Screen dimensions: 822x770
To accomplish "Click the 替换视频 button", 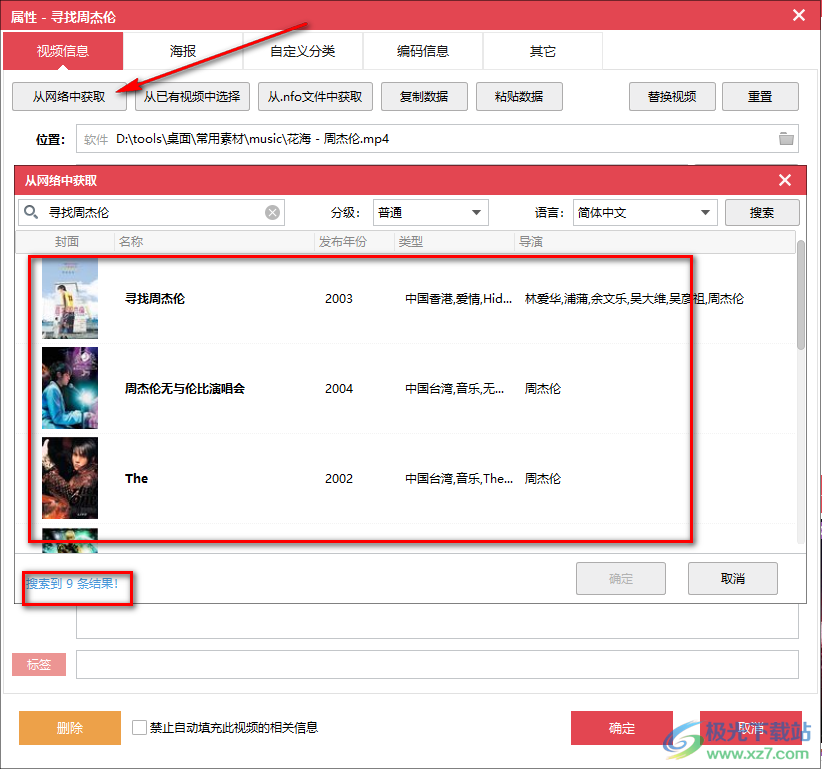I will (672, 96).
